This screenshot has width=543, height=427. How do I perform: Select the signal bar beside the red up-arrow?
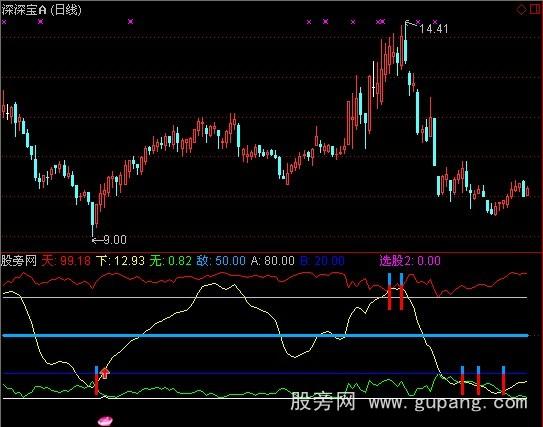click(x=96, y=380)
